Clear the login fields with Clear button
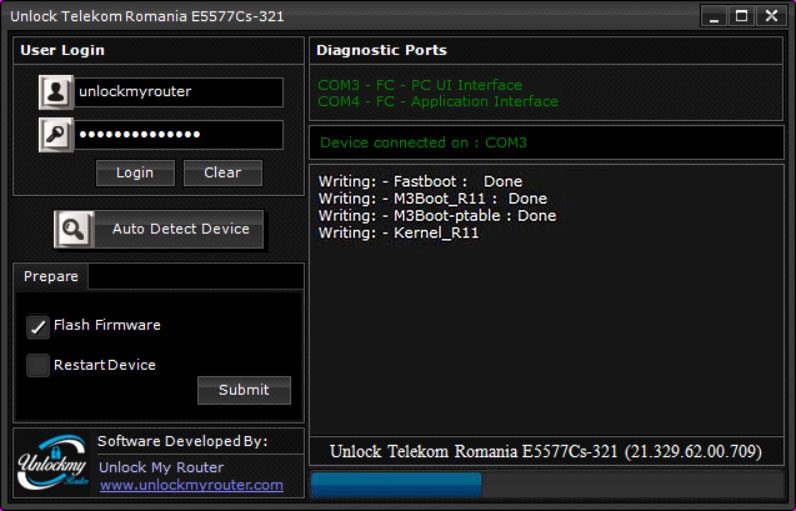Screen dimensions: 796x511 [x=223, y=173]
